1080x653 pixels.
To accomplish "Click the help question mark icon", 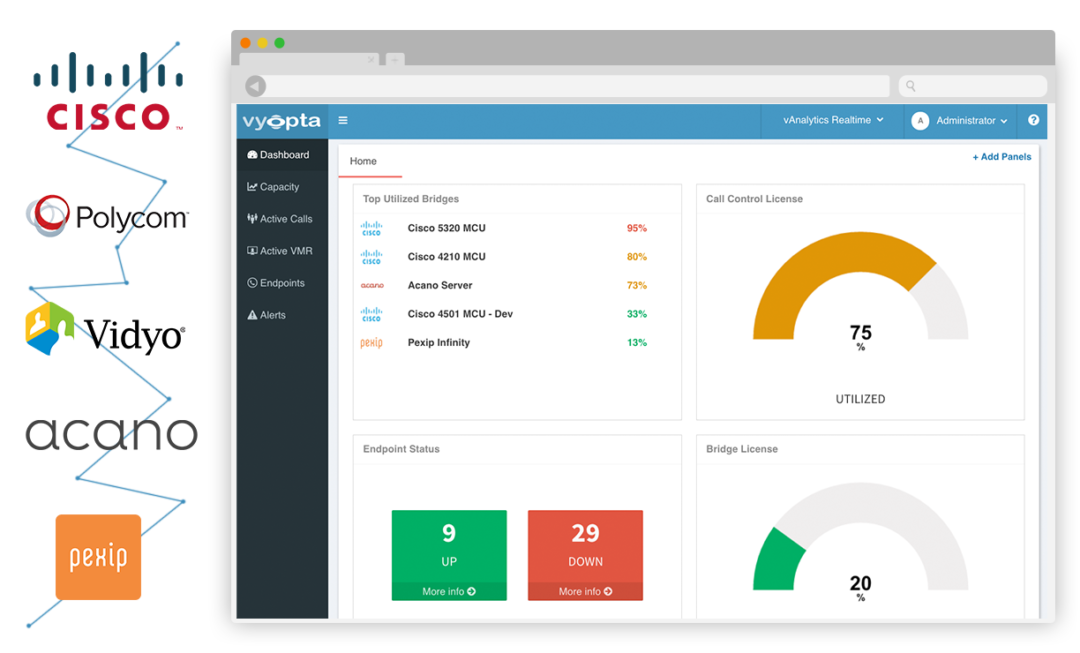I will [1032, 120].
